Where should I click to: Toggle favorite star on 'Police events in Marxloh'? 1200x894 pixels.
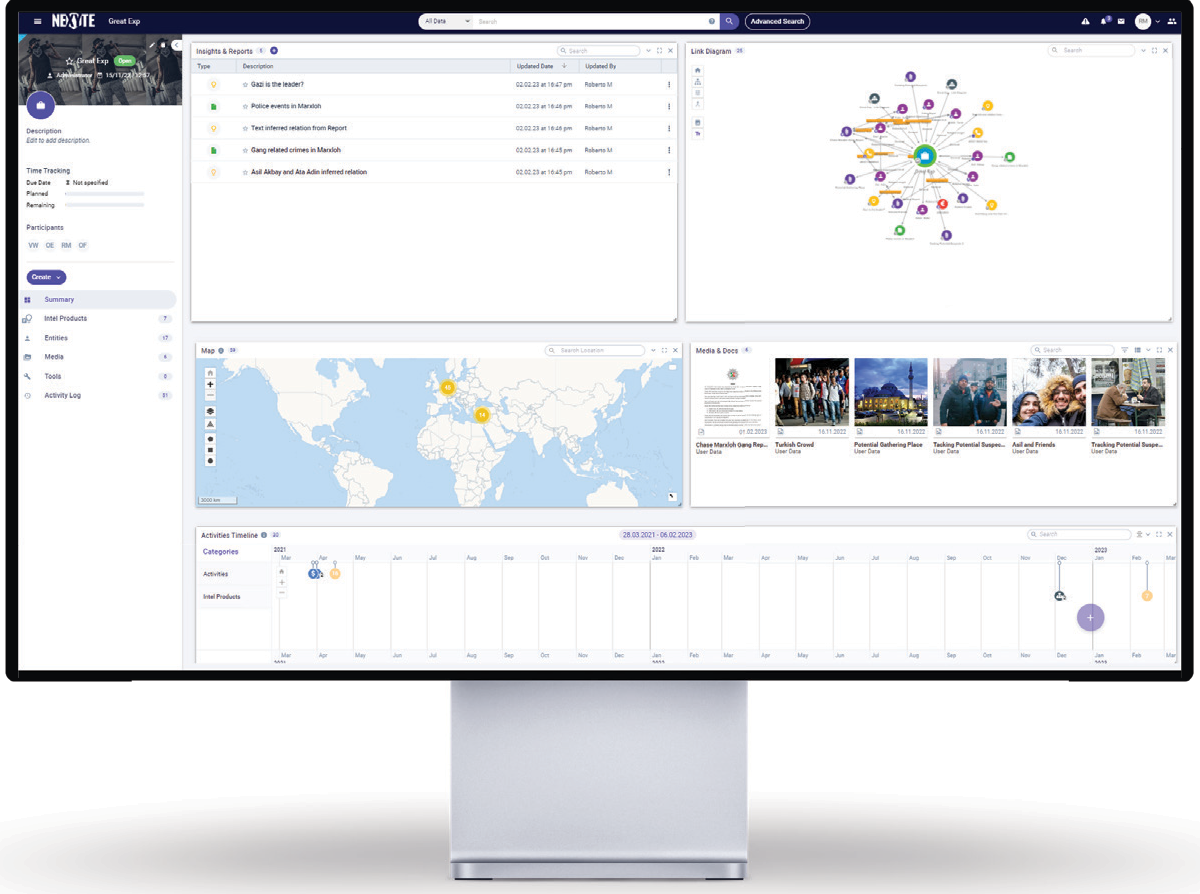245,106
